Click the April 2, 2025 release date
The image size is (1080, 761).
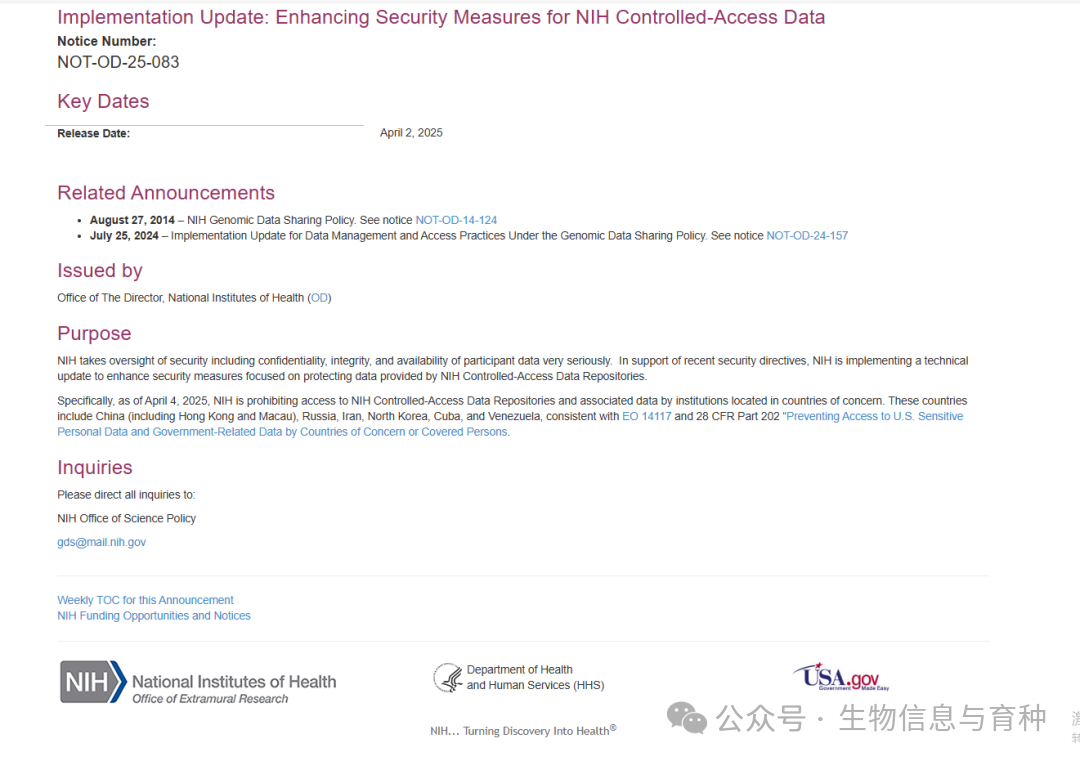[x=411, y=133]
